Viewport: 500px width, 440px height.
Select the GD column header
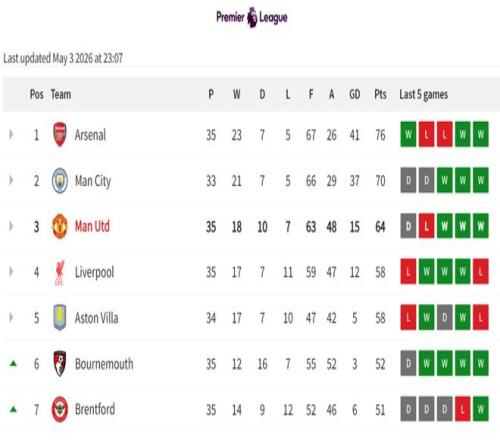(x=355, y=94)
